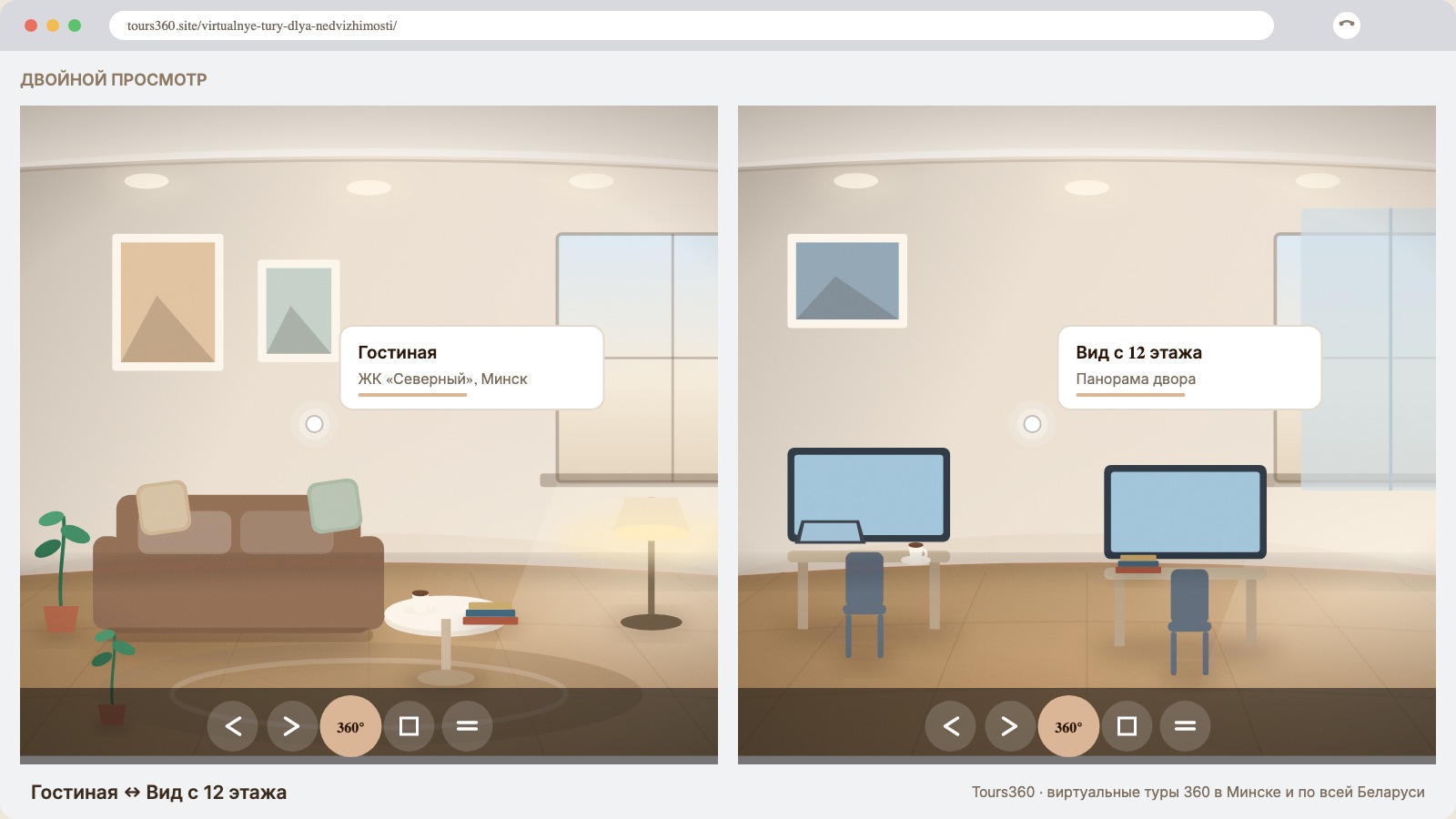
Task: Click caption Гостиная ⇔ Вид с 12 этажа
Action: [x=158, y=792]
